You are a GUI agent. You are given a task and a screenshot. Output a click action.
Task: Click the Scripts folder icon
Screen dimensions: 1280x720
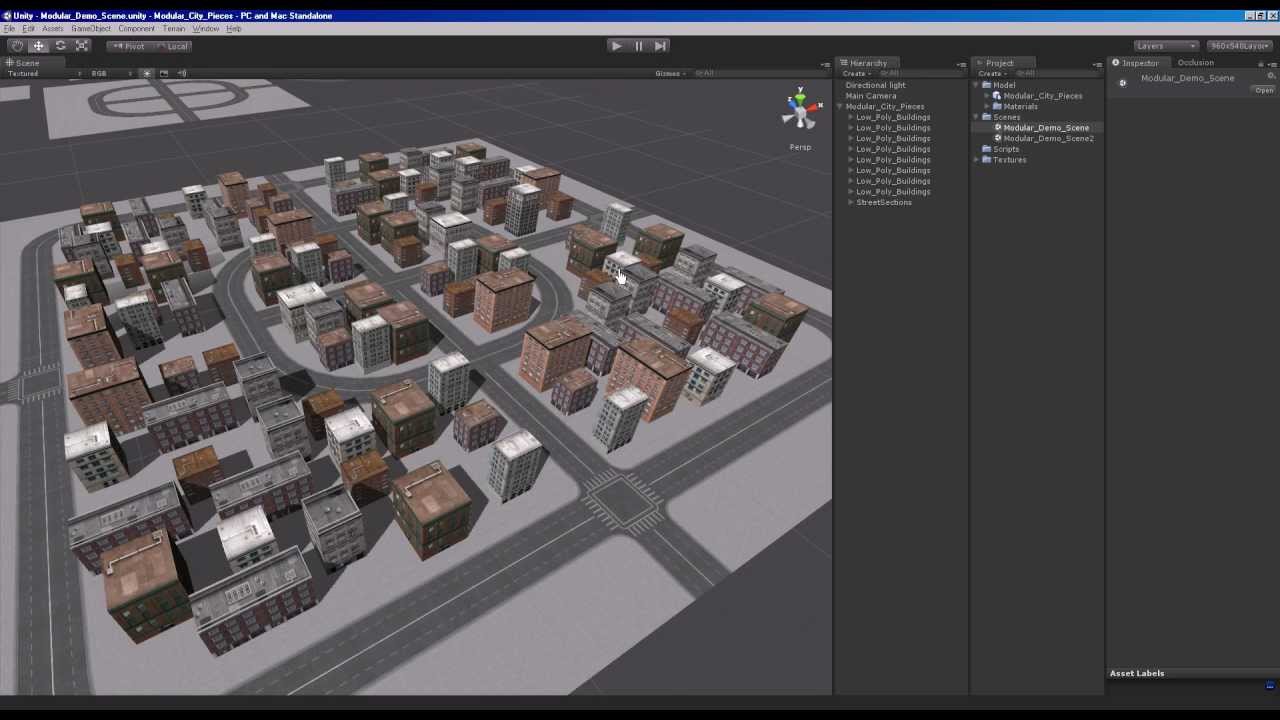986,149
